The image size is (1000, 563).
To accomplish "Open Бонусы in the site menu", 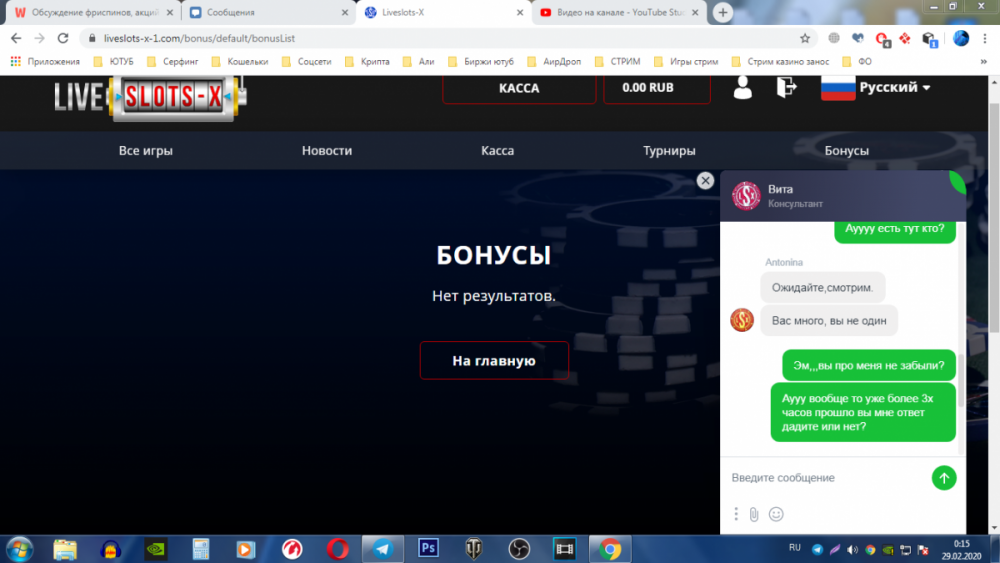I will 846,151.
